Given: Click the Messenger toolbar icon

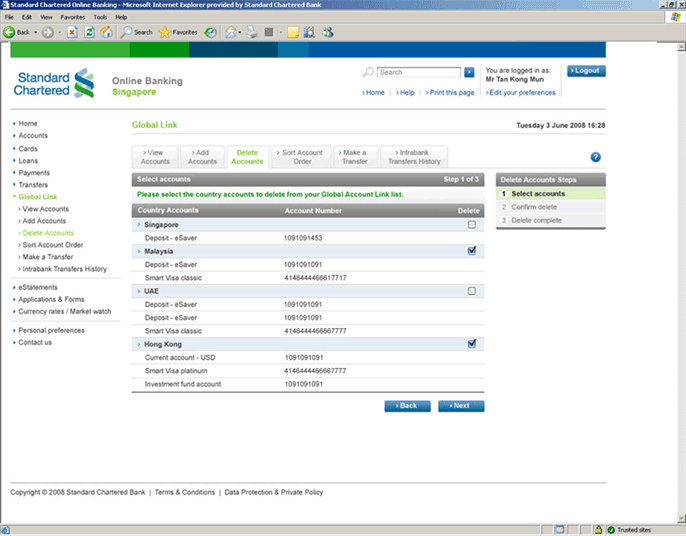Looking at the screenshot, I should point(328,32).
